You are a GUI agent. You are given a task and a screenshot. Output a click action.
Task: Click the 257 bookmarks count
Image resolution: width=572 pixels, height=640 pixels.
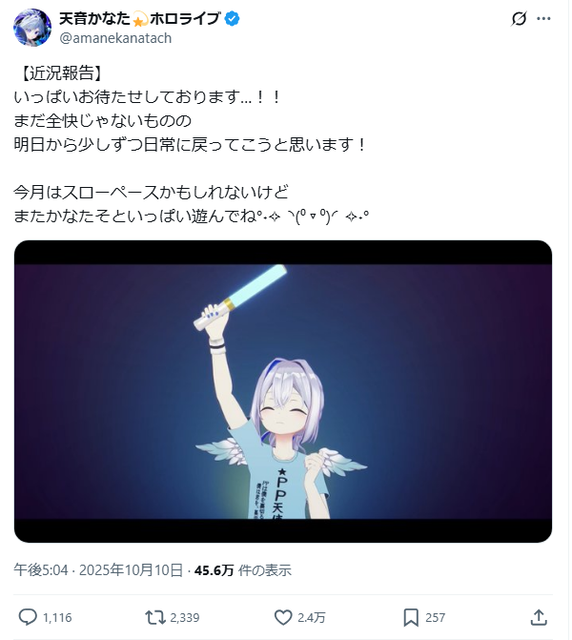point(435,618)
